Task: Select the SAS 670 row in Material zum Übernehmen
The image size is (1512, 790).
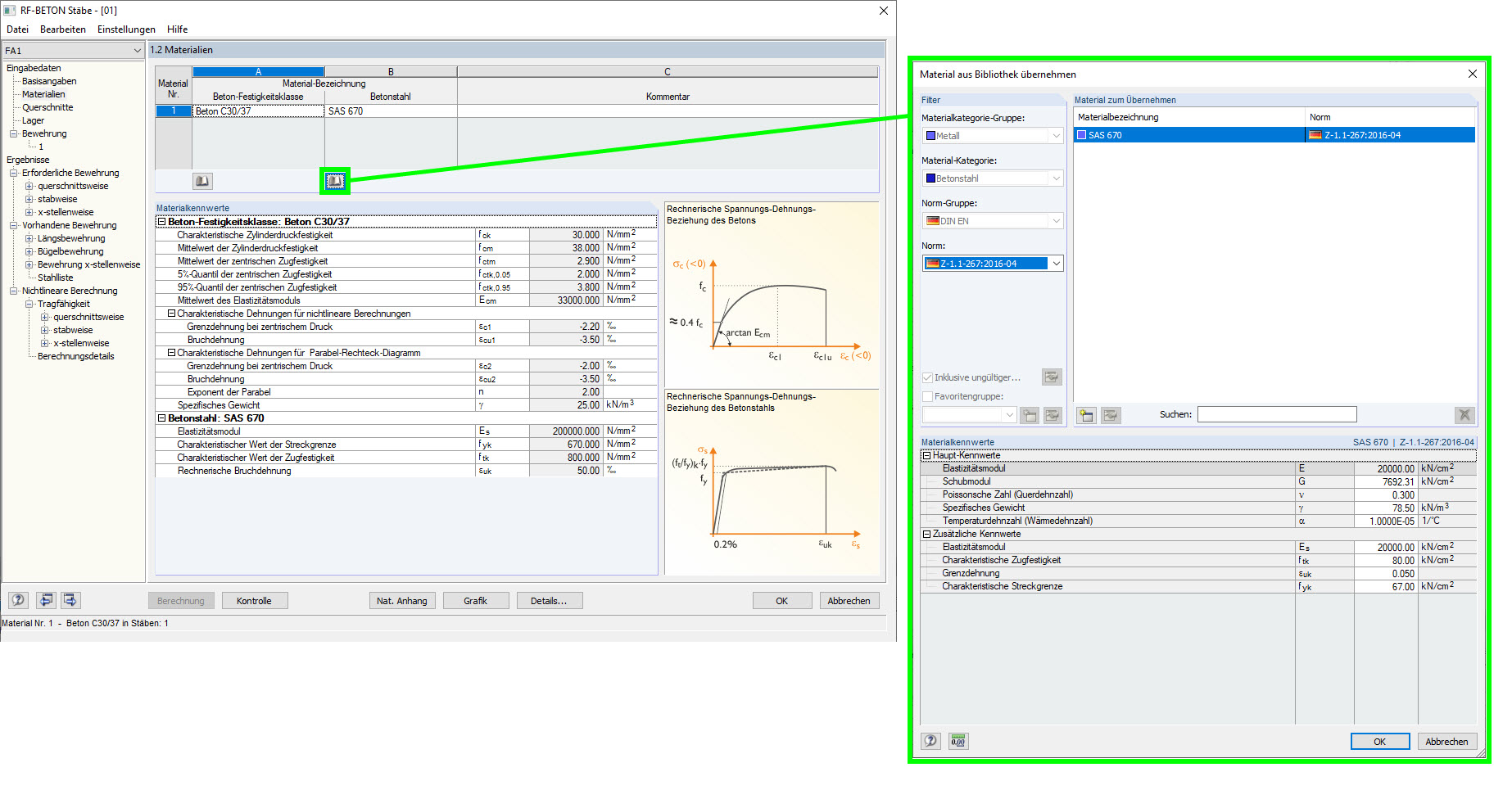Action: 1274,135
